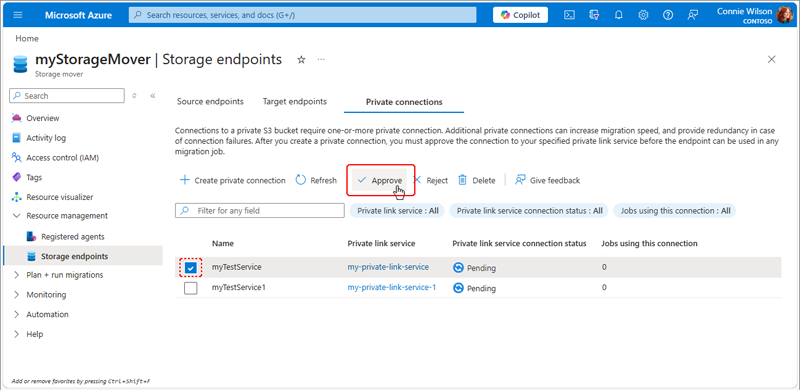800x390 pixels.
Task: Check the myTestService1 row checkbox
Action: click(x=190, y=288)
